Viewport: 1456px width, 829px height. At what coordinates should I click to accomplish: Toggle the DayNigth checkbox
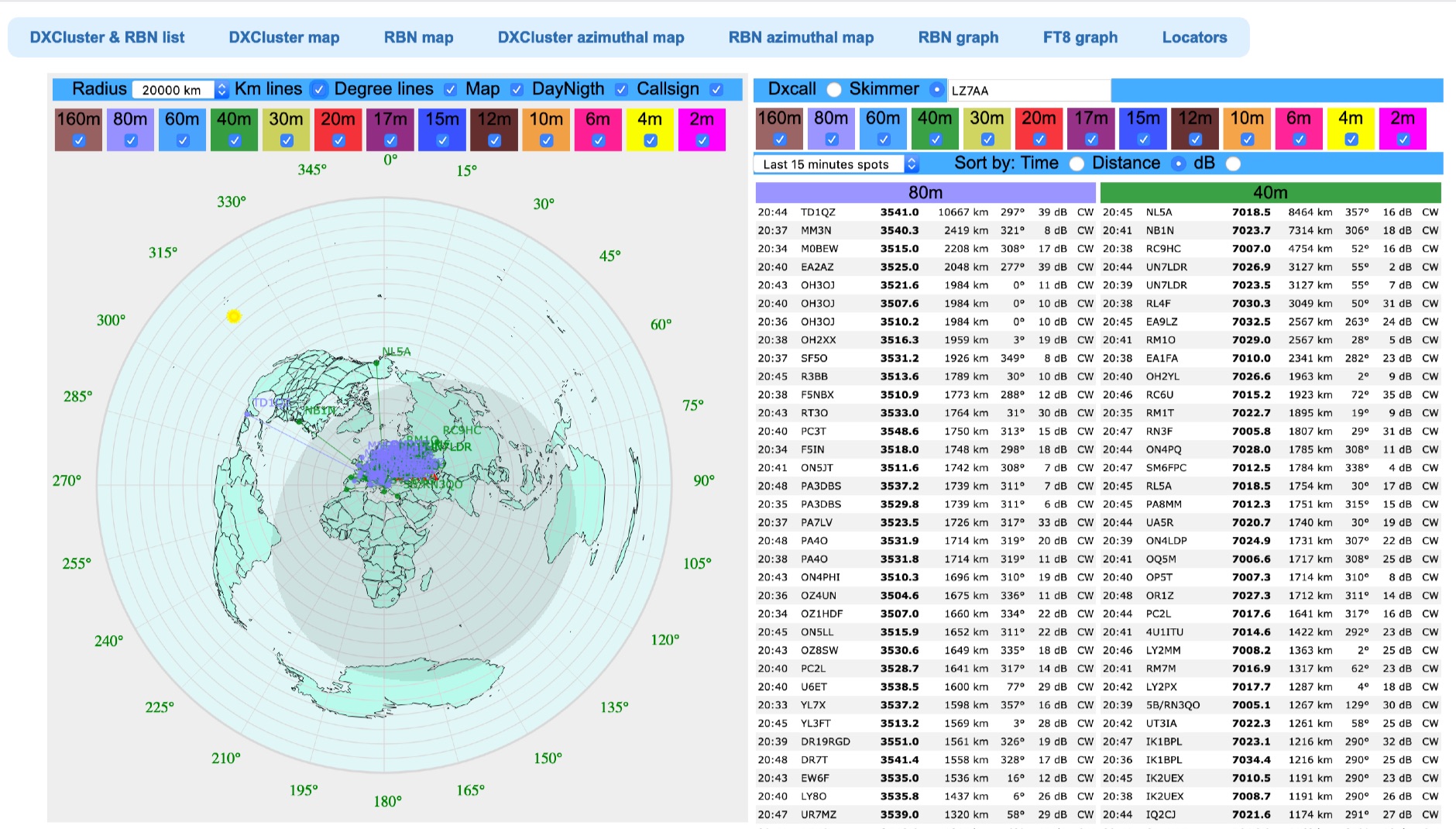click(621, 90)
